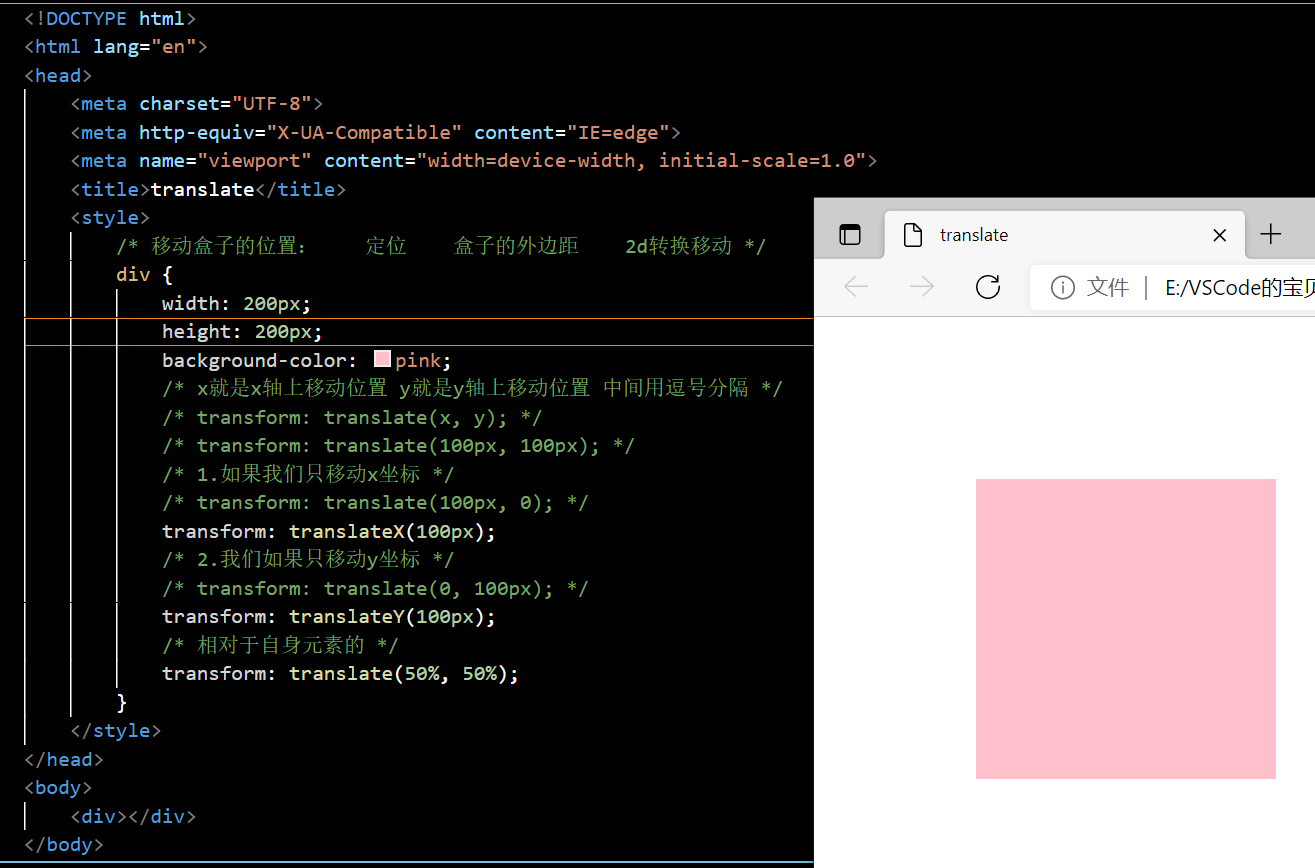Screen dimensions: 1315x868
Task: Click the vertical tabs layout icon
Action: pos(849,234)
